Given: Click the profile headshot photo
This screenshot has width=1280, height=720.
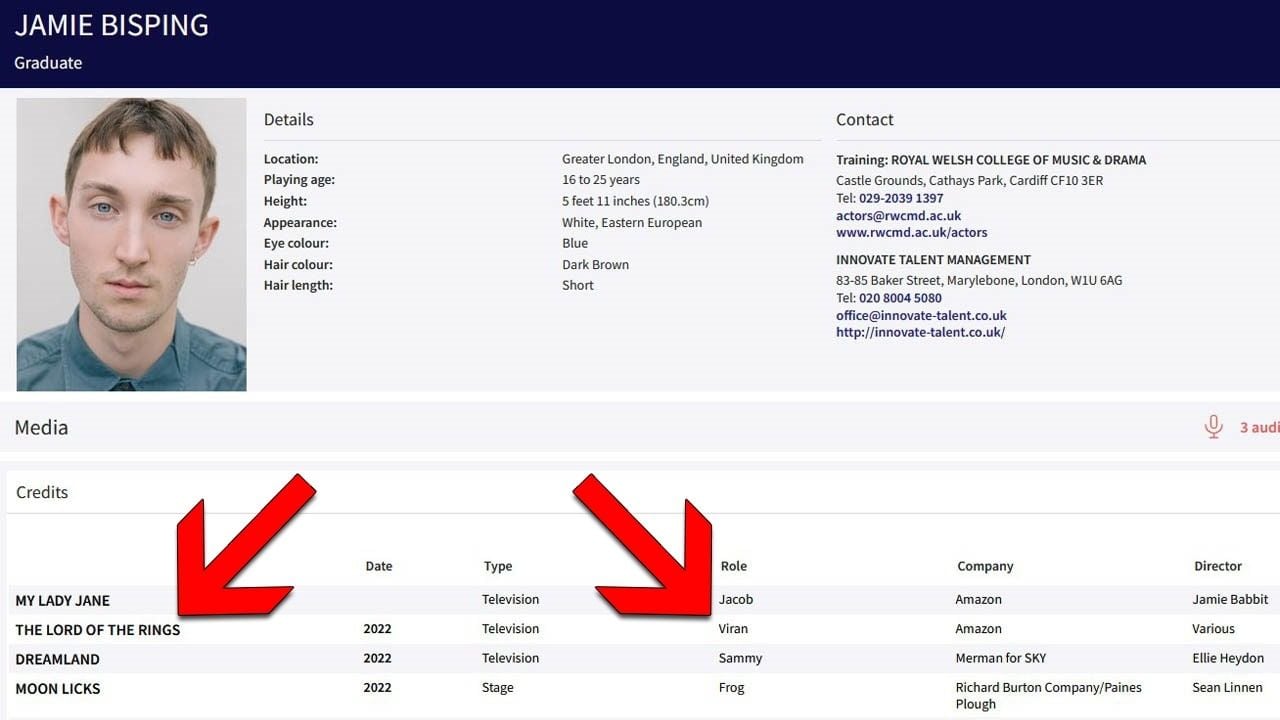Looking at the screenshot, I should pyautogui.click(x=131, y=244).
